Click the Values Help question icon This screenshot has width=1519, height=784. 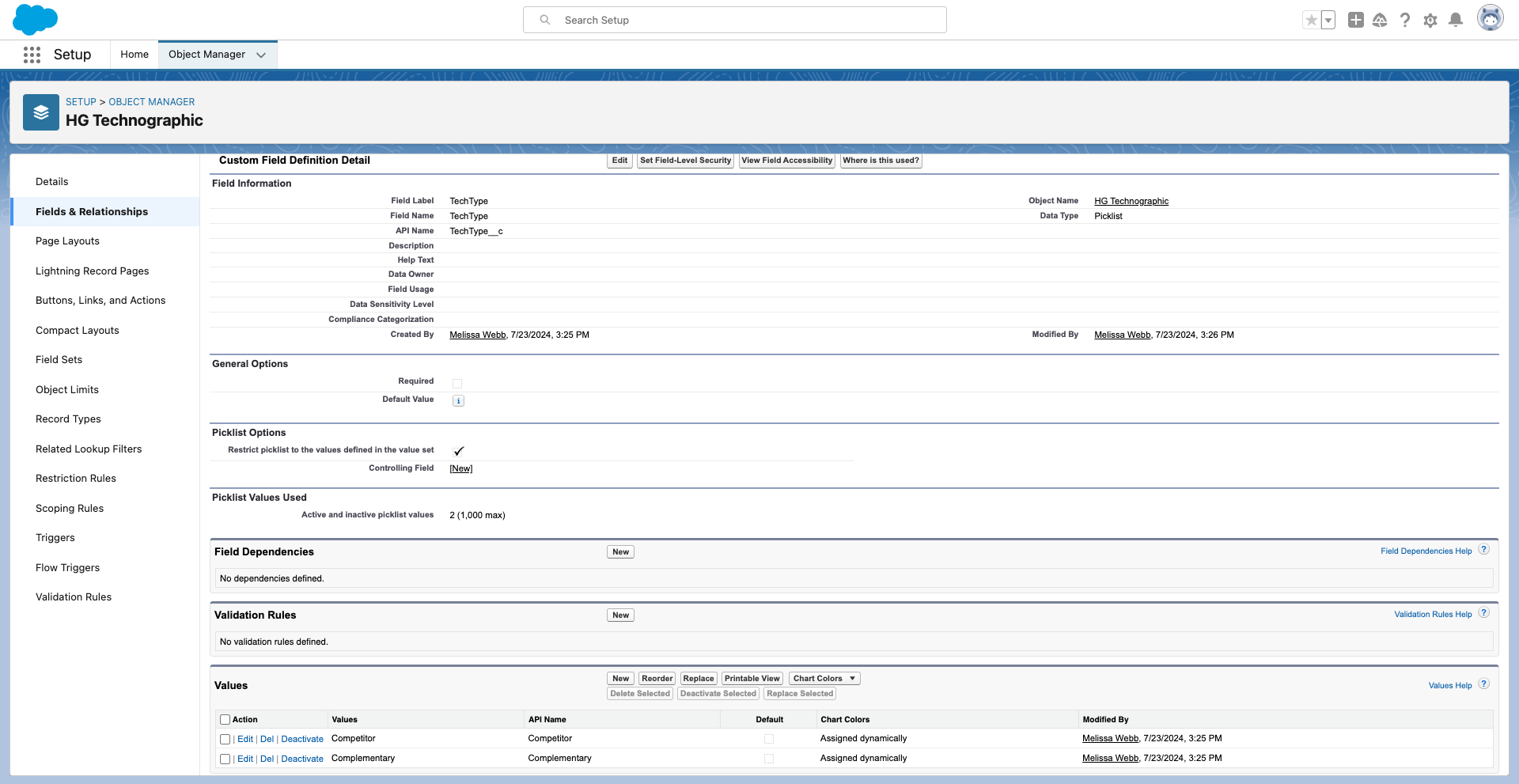coord(1484,684)
